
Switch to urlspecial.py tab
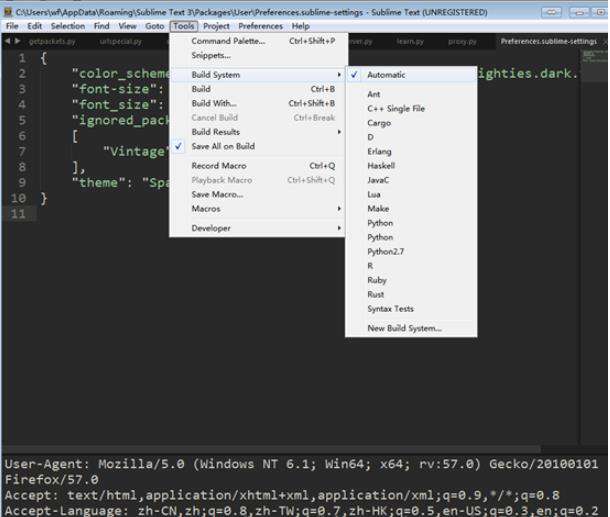pos(121,41)
